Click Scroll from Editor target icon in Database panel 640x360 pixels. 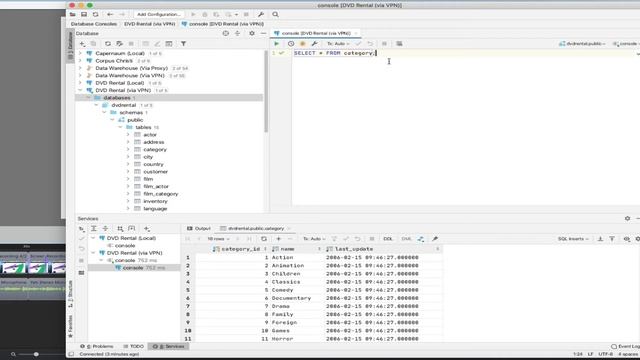pos(226,33)
